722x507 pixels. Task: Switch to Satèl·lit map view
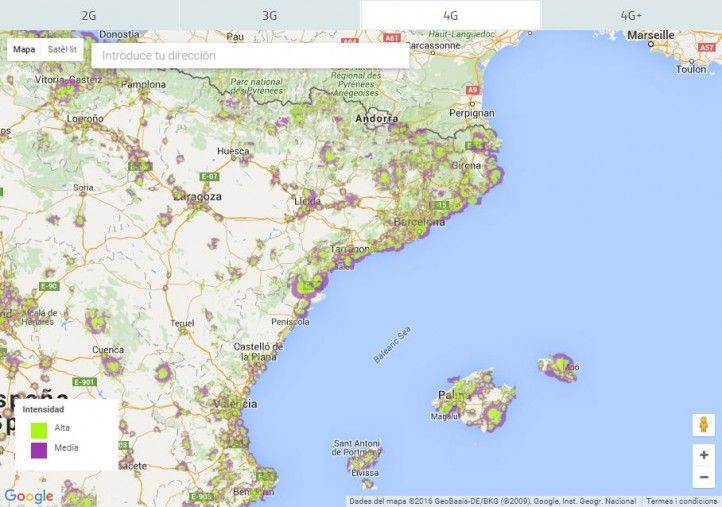tap(63, 49)
